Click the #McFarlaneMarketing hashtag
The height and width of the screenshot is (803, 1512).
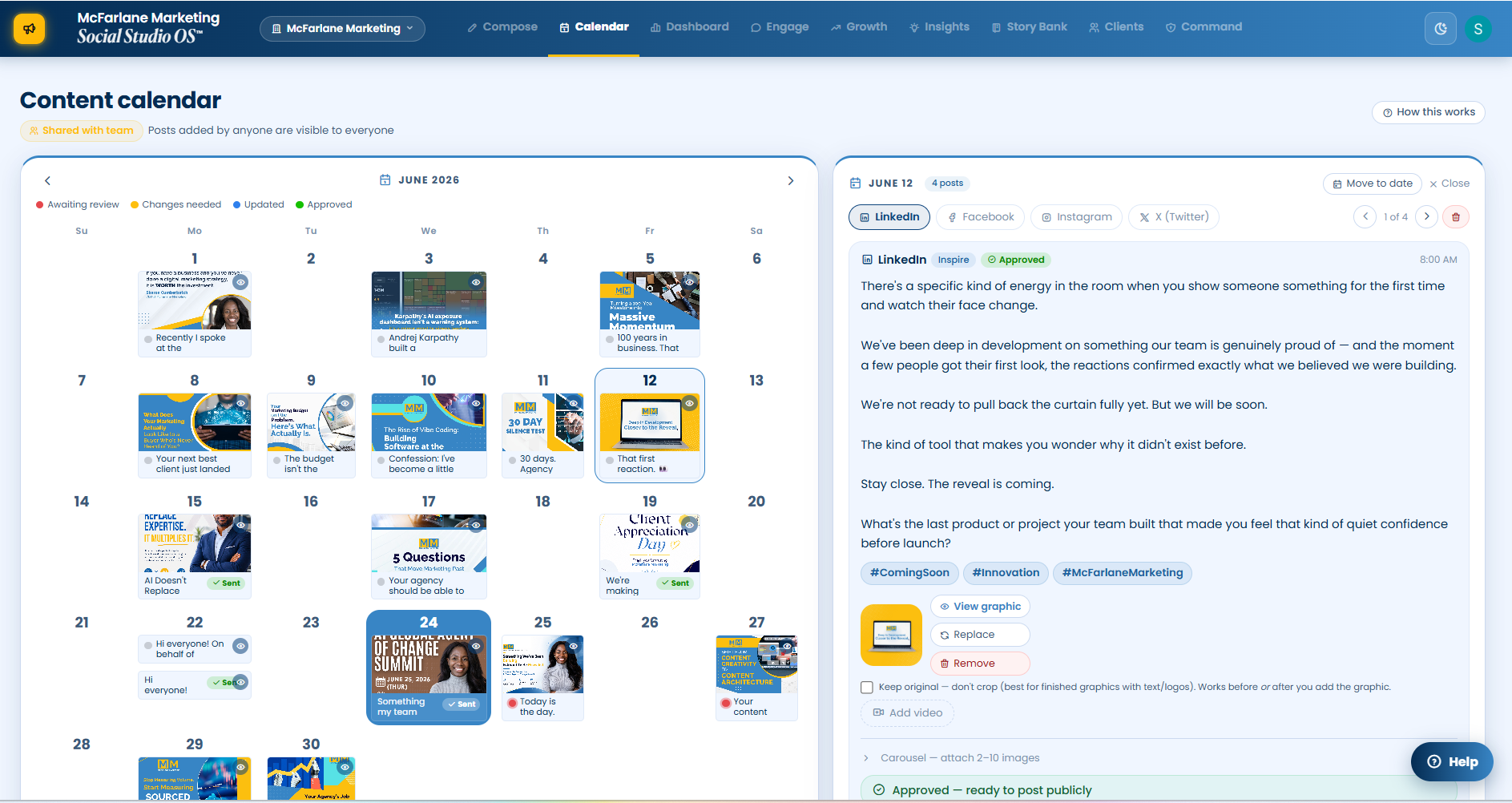click(1122, 573)
